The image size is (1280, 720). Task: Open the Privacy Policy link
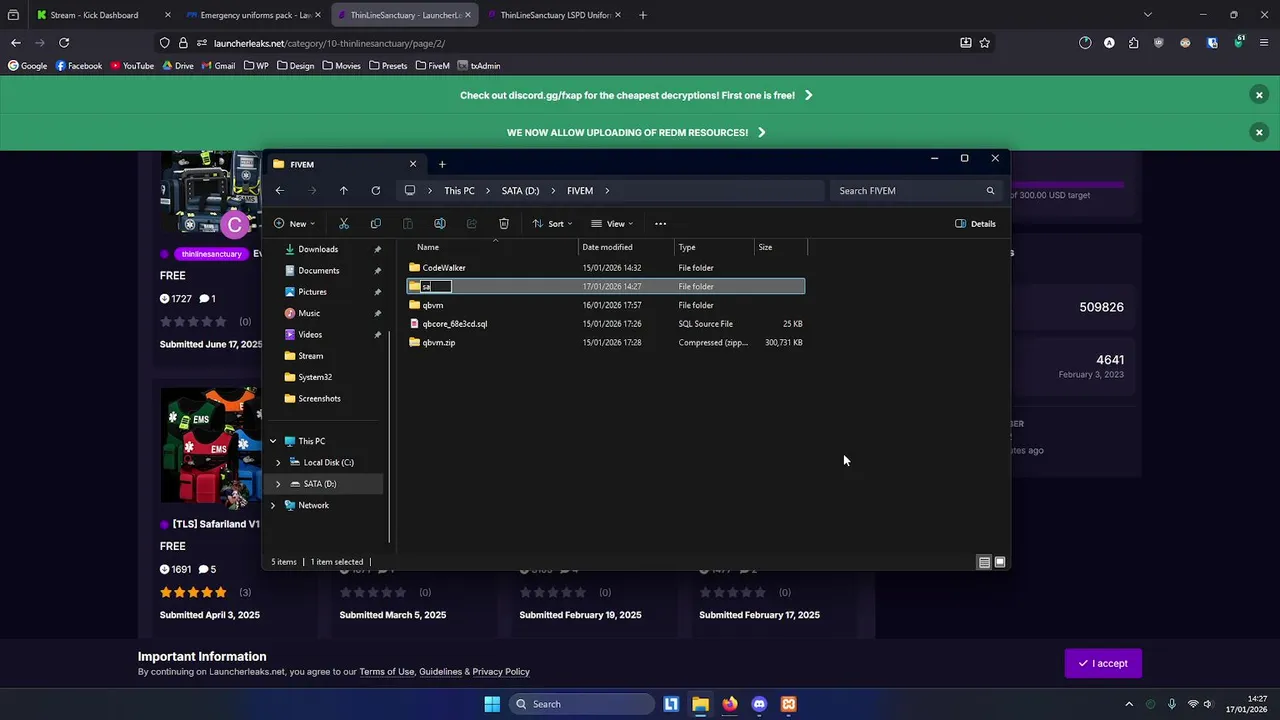[501, 672]
